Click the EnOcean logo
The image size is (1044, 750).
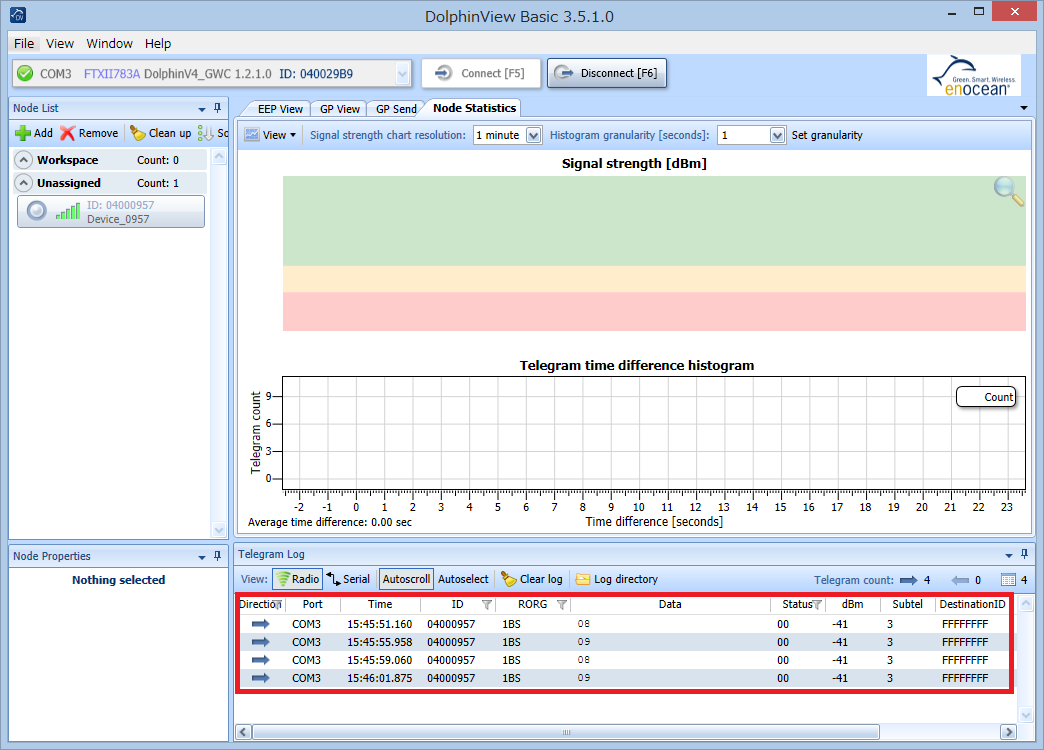973,75
